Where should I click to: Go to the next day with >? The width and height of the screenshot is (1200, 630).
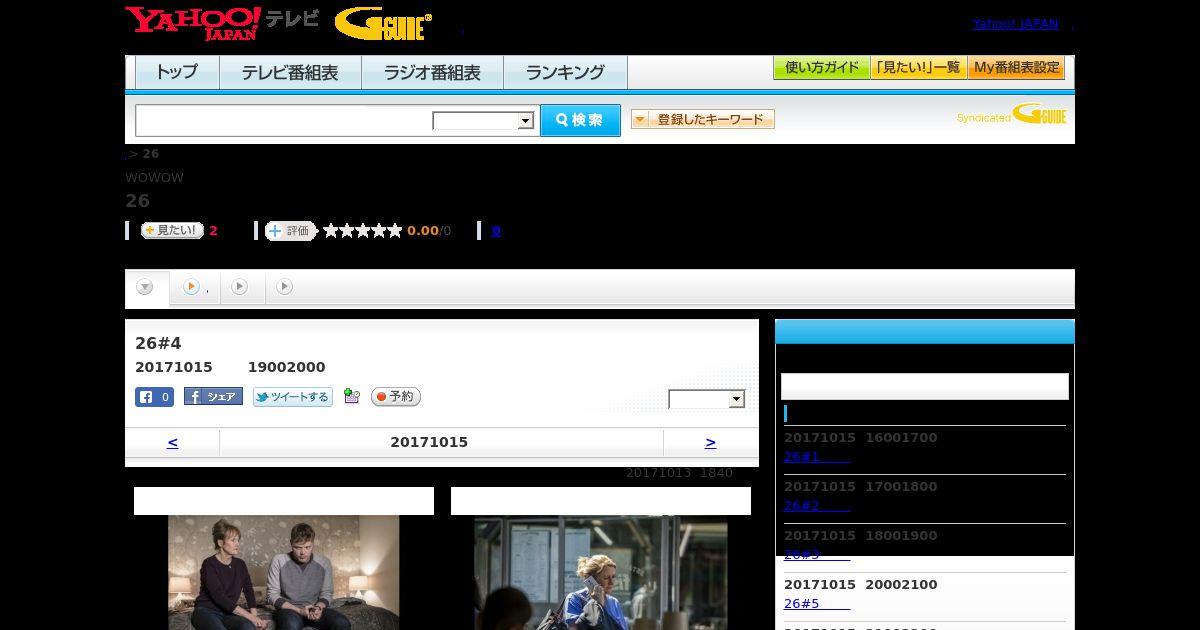pos(710,442)
